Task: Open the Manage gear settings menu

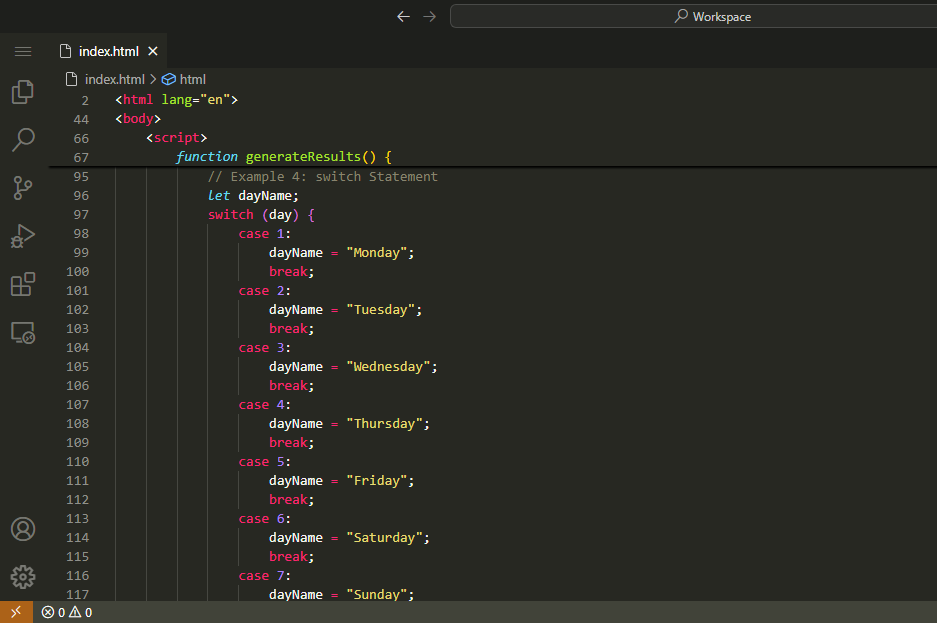Action: tap(23, 577)
